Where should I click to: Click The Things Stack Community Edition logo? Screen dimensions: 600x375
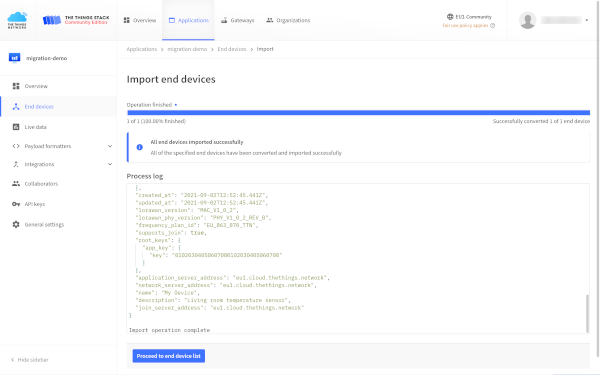click(76, 20)
